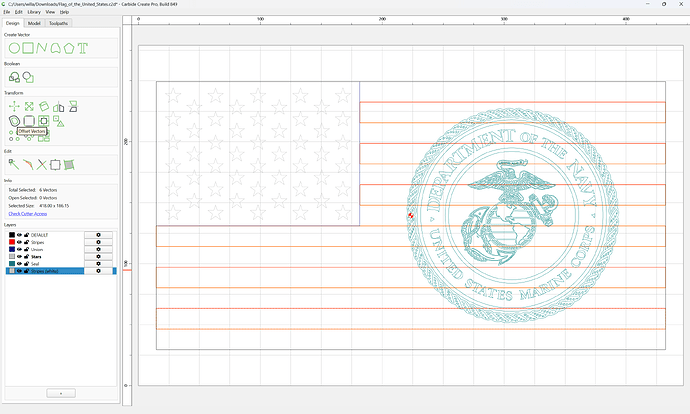Hide the Seal layer
This screenshot has width=690, height=414.
click(x=19, y=264)
